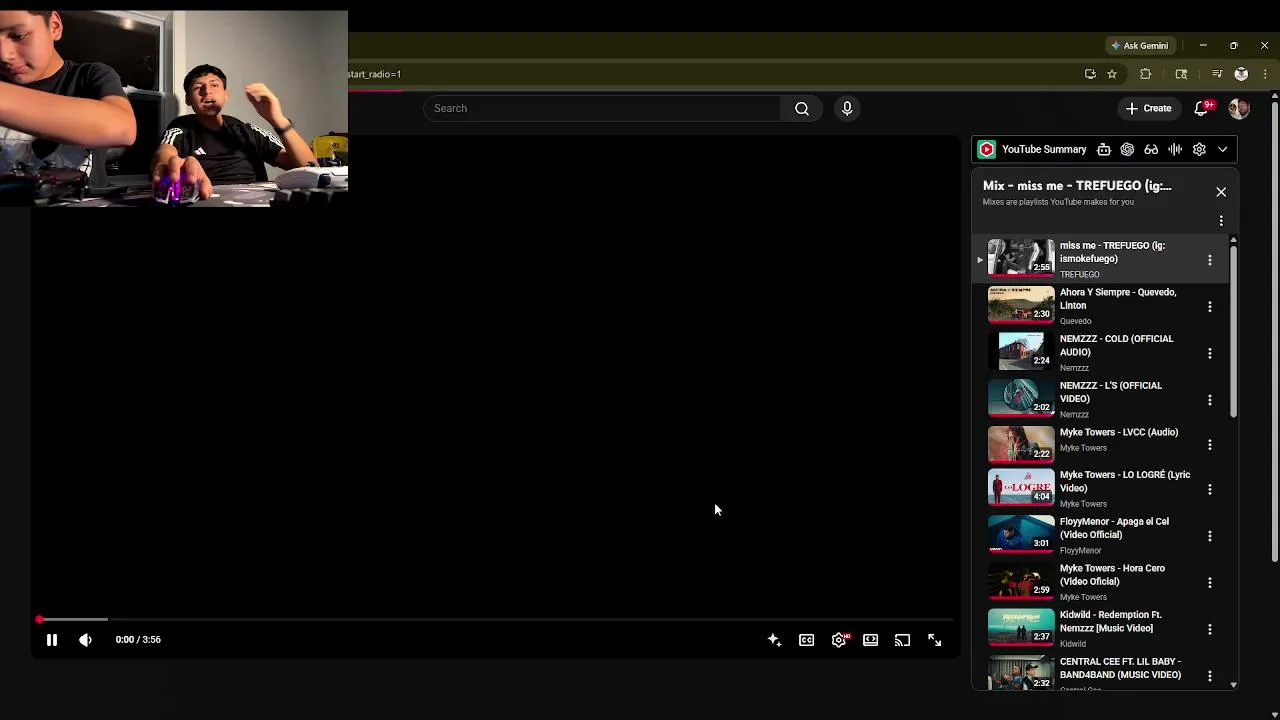Click Ask Gemini in Chrome title bar
Viewport: 1280px width, 720px height.
point(1139,45)
